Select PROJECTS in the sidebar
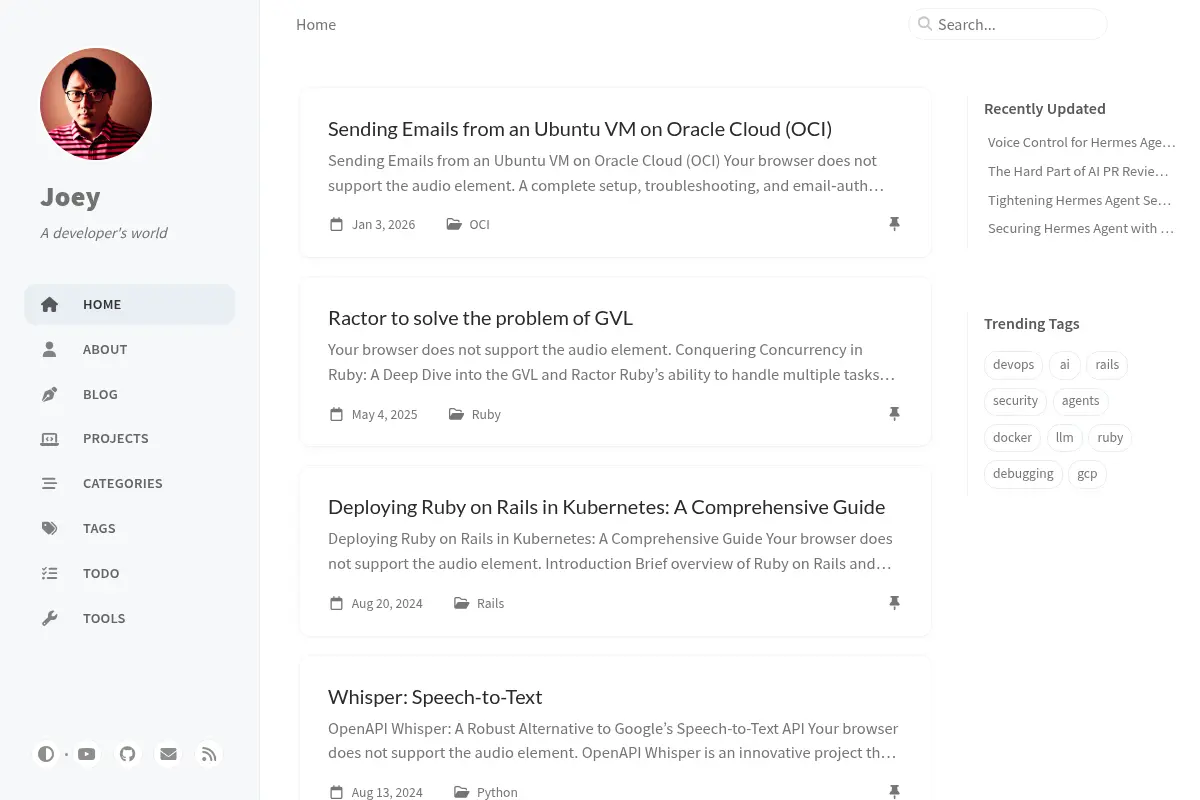The height and width of the screenshot is (800, 1200). point(130,438)
